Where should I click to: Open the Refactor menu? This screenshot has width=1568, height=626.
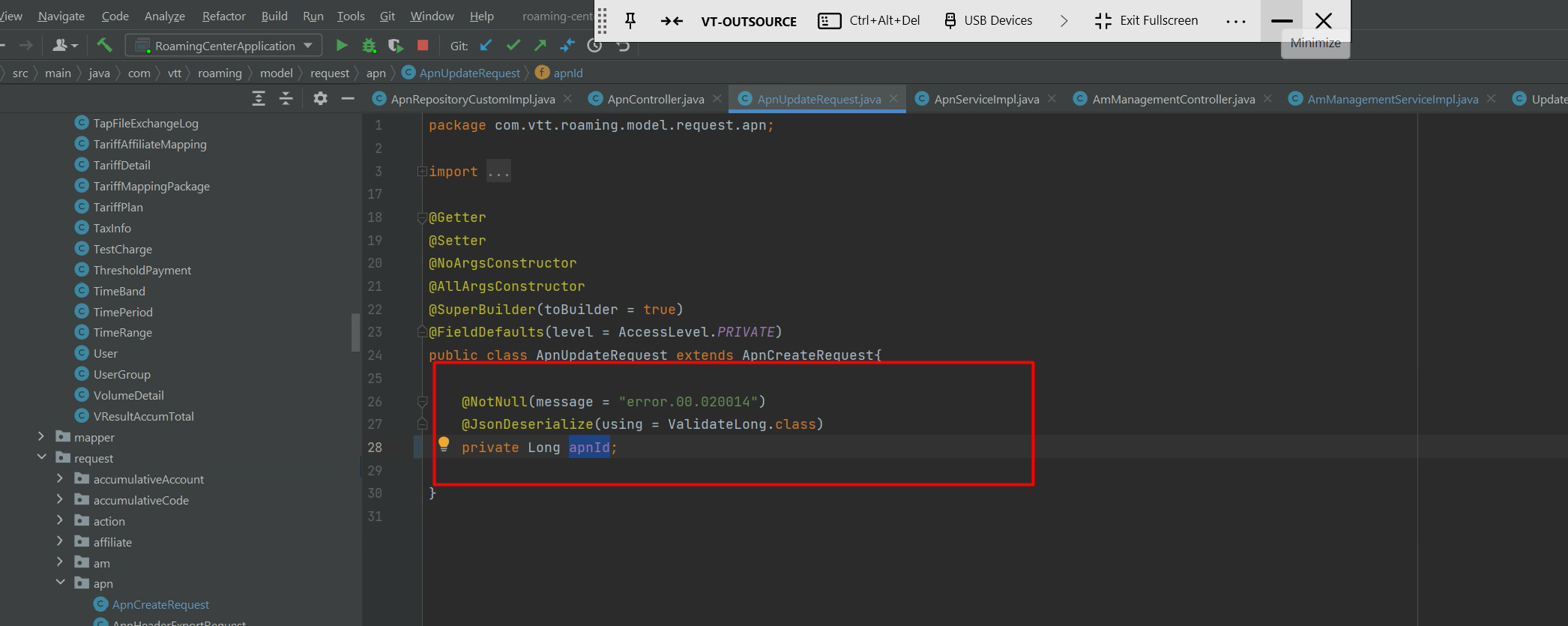[223, 16]
